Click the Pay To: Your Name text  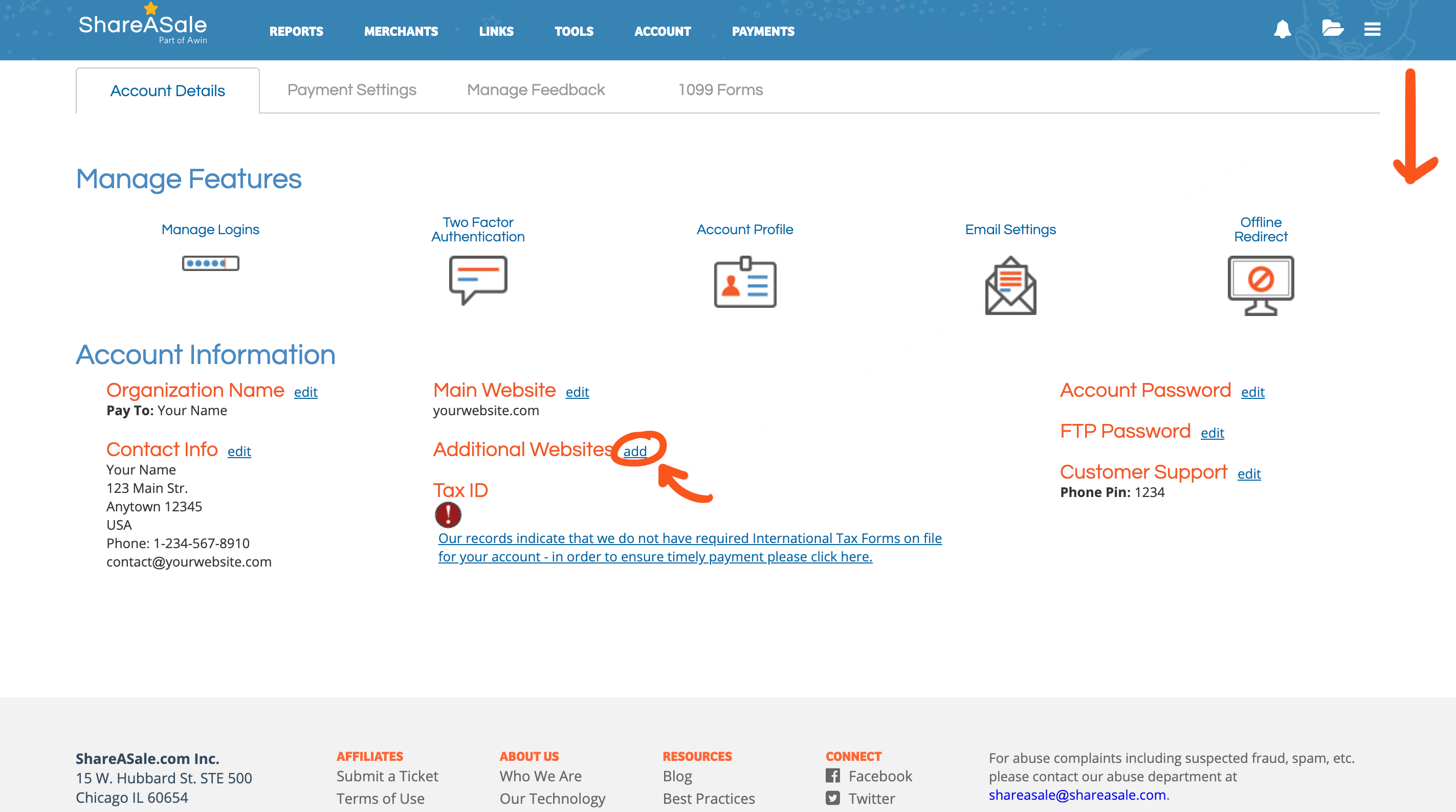coord(167,410)
